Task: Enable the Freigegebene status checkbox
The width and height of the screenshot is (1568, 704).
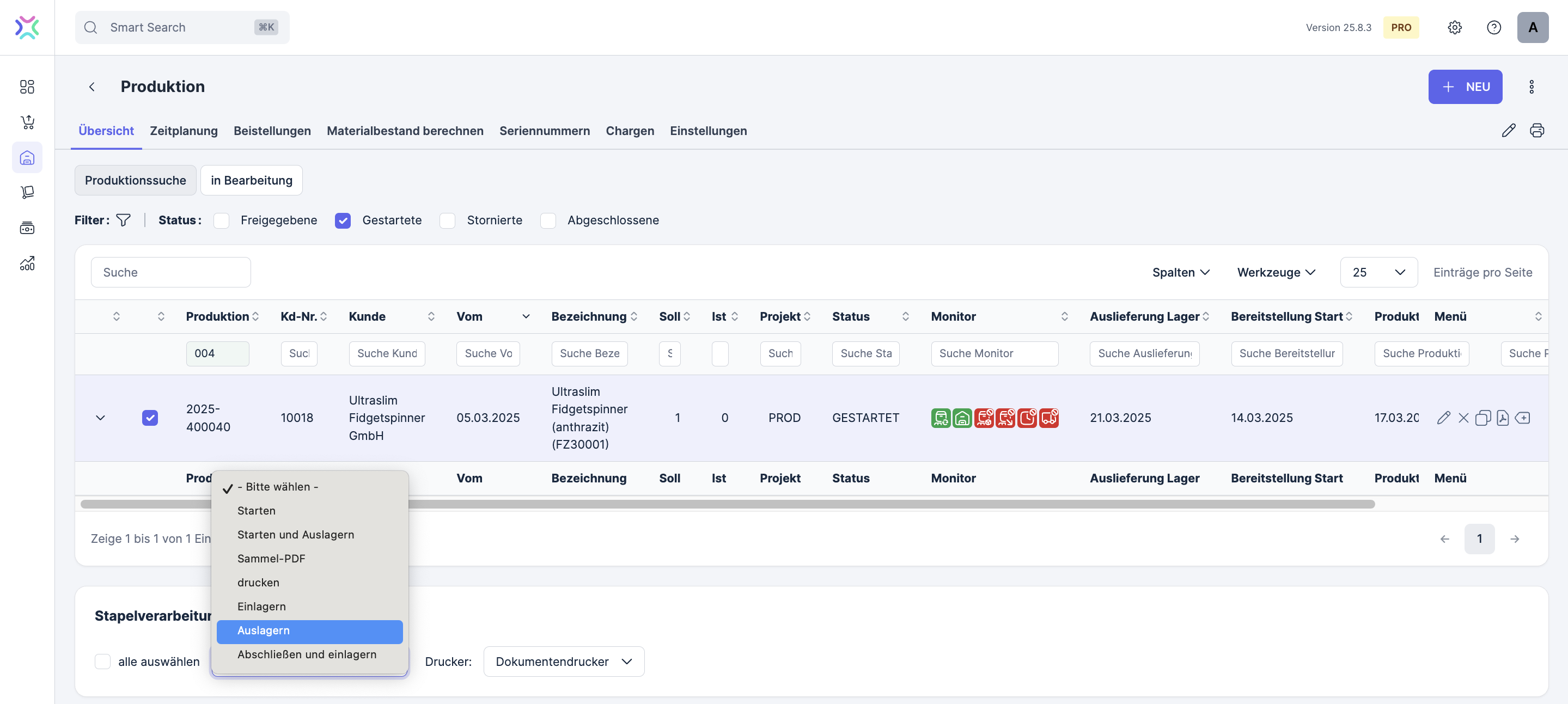Action: coord(222,221)
